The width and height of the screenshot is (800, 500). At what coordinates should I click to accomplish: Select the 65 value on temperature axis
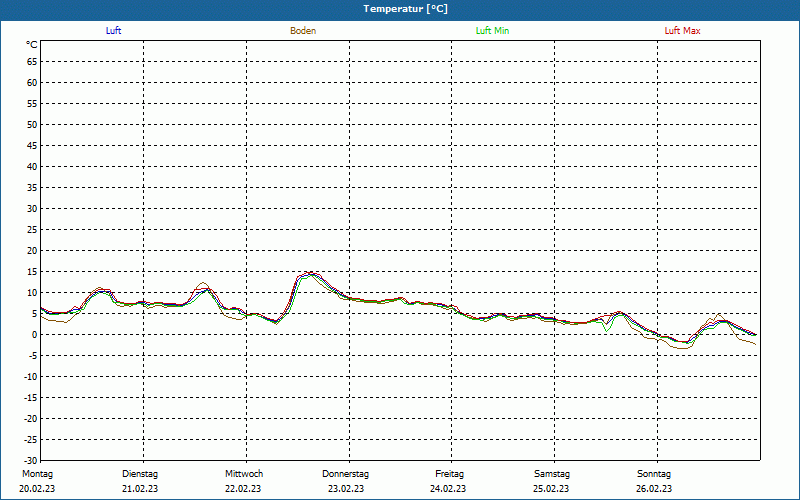pos(32,62)
